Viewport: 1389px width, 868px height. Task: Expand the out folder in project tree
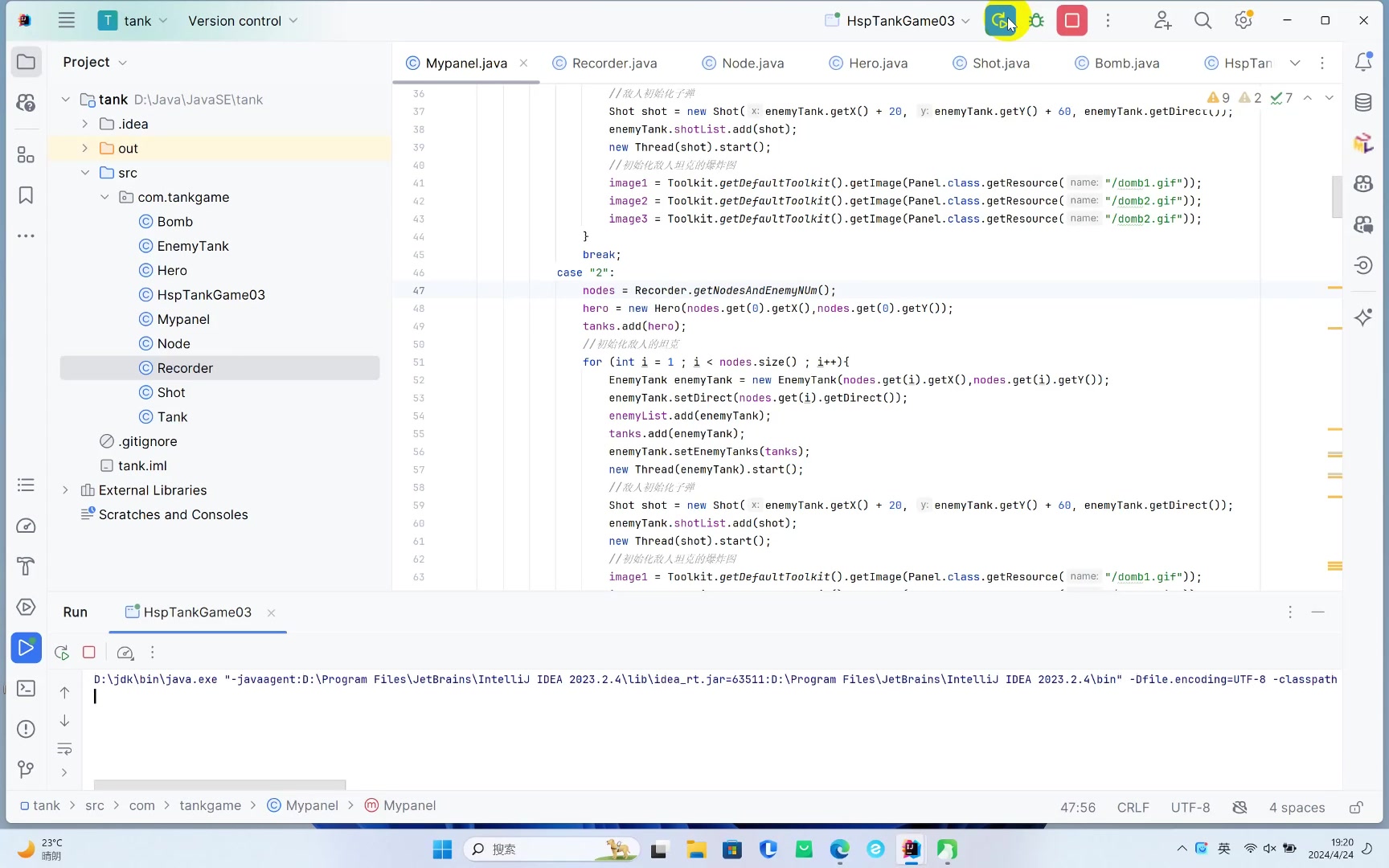point(85,149)
